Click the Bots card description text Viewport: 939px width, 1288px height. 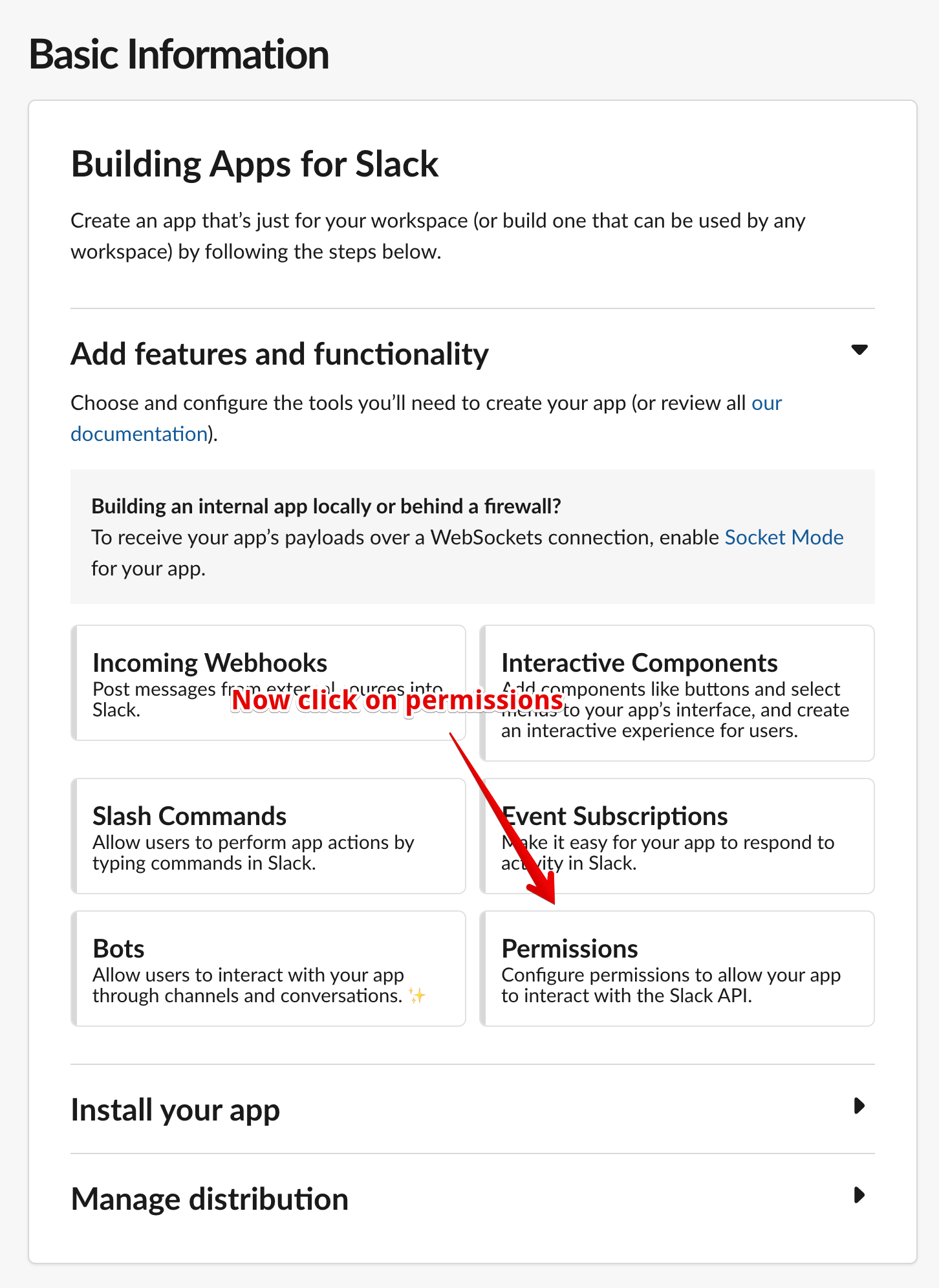(248, 985)
